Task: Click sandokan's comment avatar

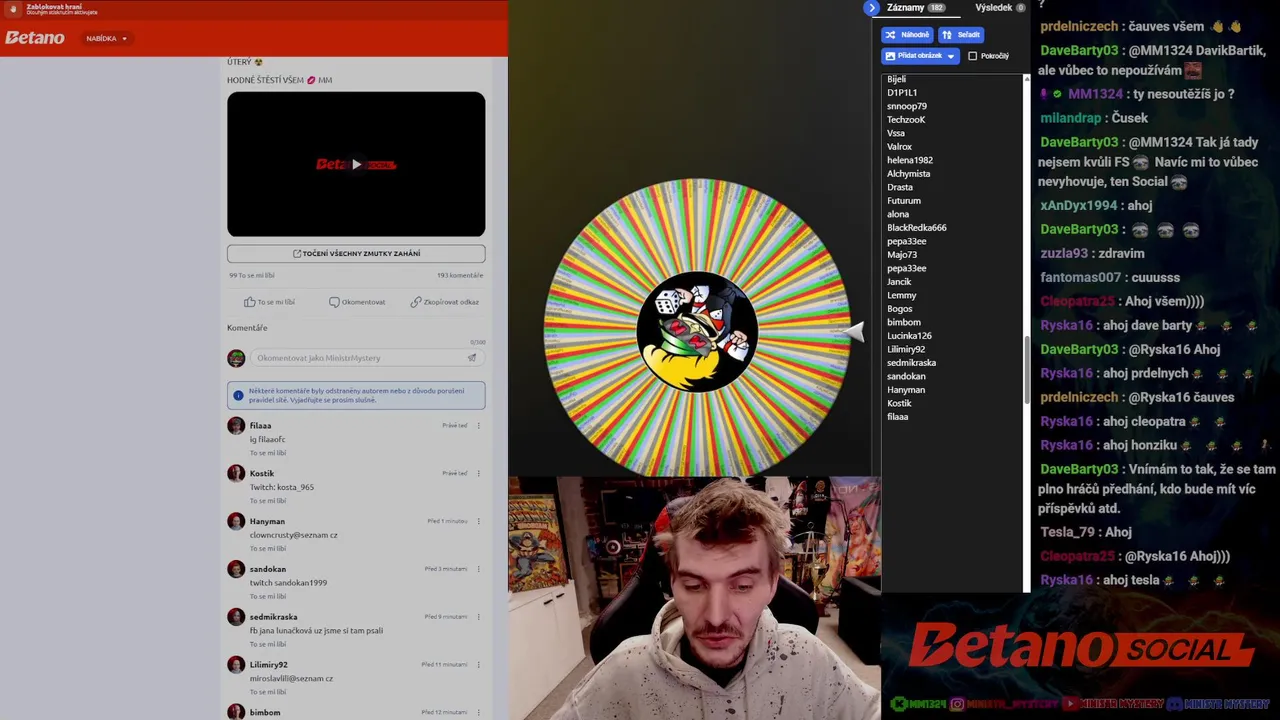Action: click(x=236, y=570)
